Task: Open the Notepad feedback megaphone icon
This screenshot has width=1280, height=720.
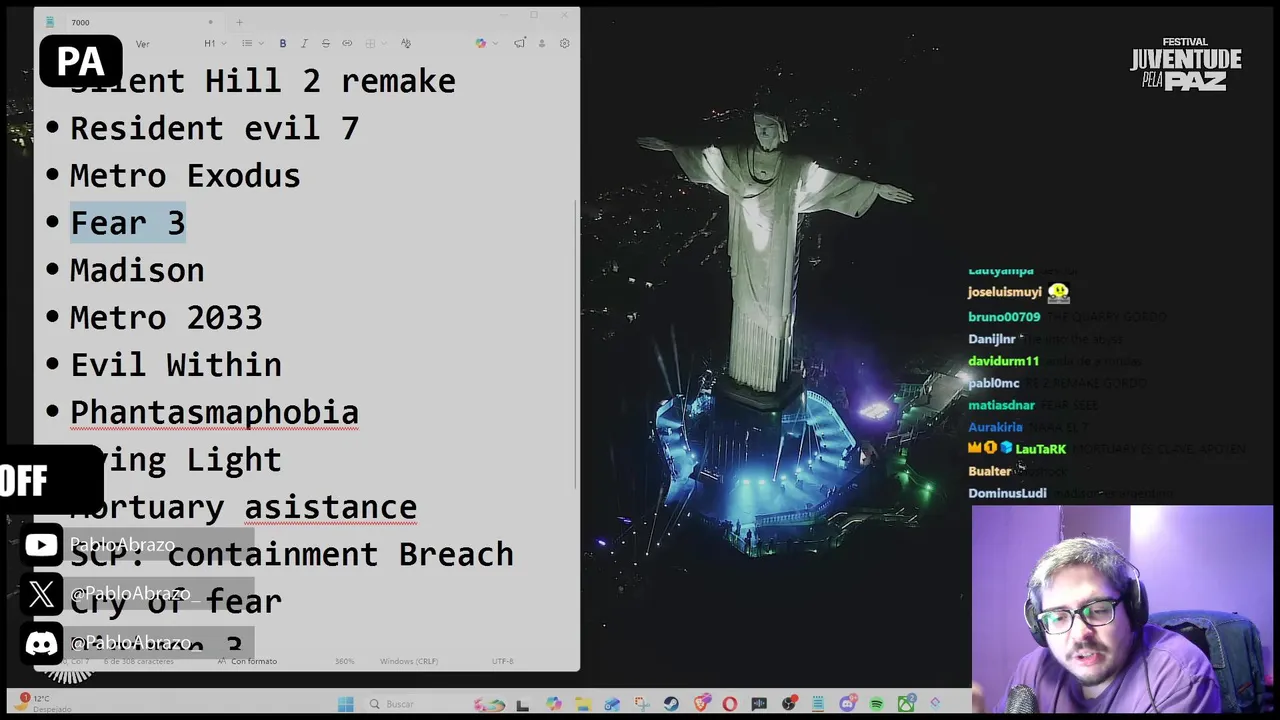Action: click(520, 43)
